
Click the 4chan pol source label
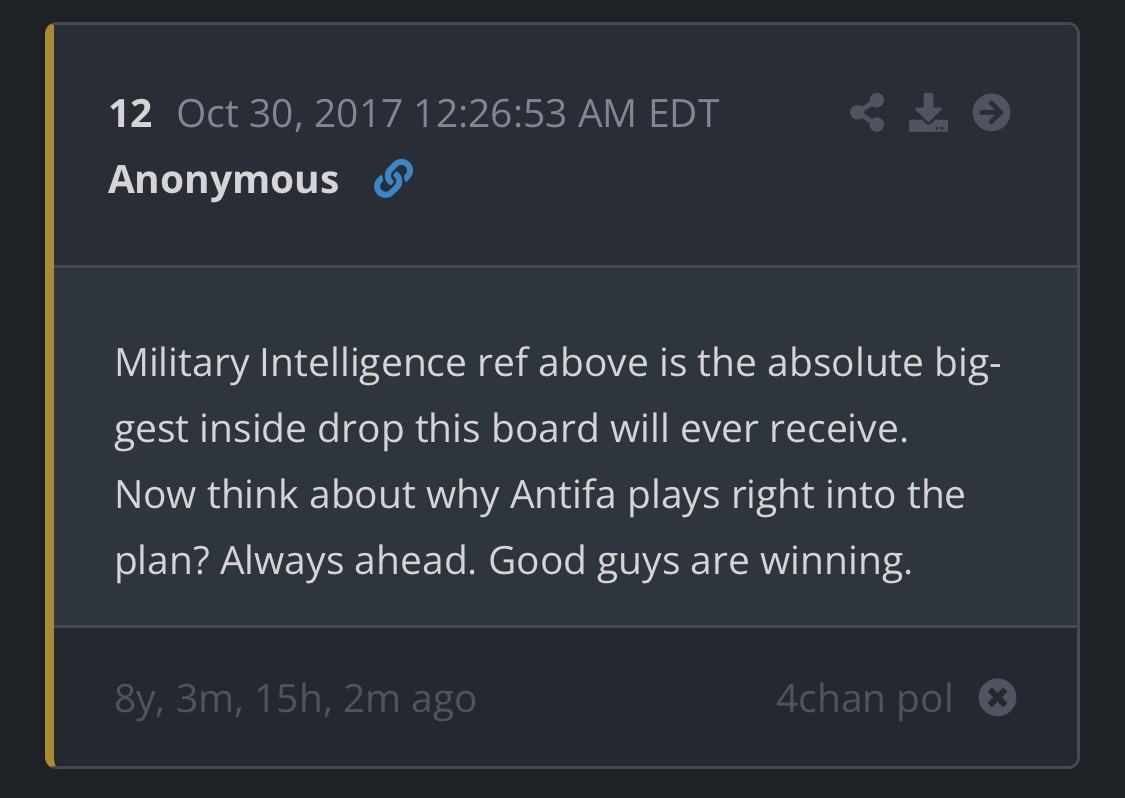click(x=864, y=698)
